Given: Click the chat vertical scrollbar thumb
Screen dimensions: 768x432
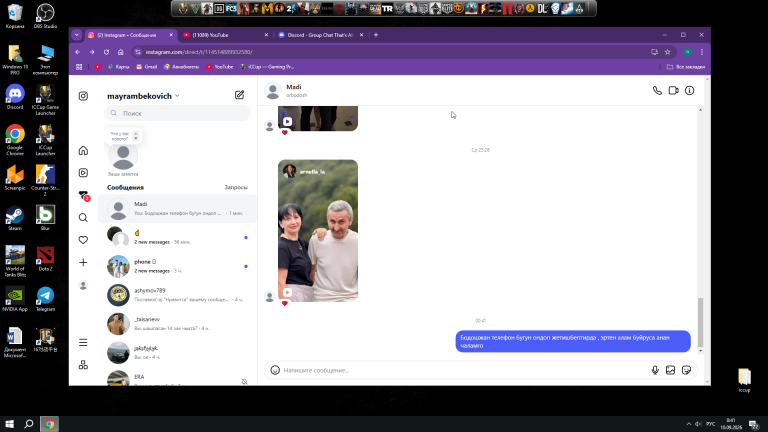Looking at the screenshot, I should pyautogui.click(x=700, y=322).
